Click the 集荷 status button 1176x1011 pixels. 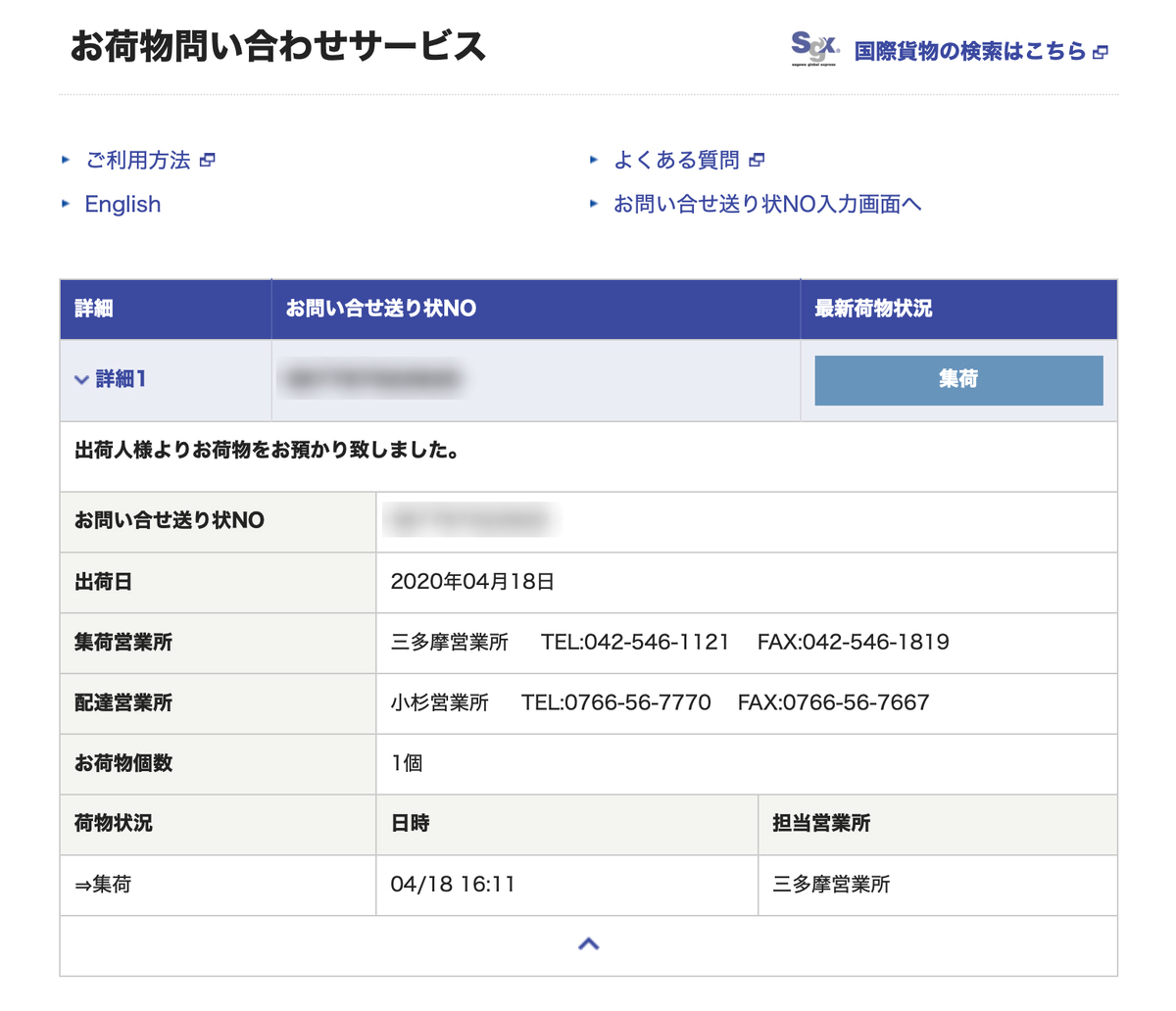[958, 380]
